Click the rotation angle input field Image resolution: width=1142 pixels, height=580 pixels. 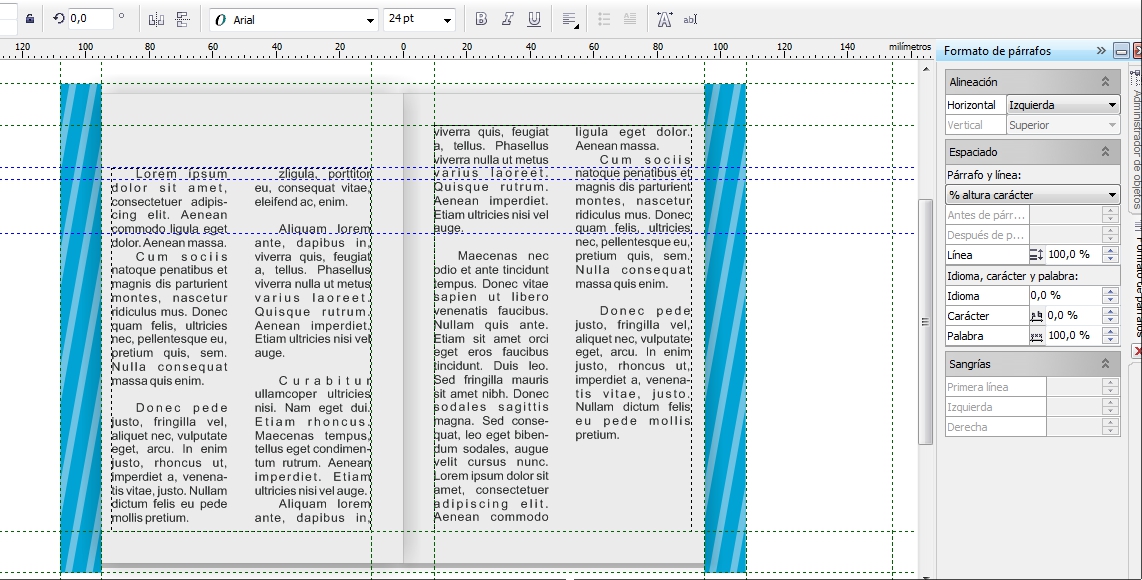(x=90, y=19)
